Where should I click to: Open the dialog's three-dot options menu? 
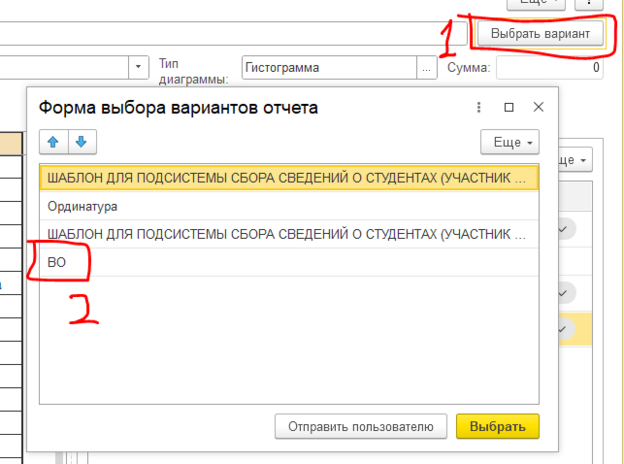pyautogui.click(x=480, y=107)
